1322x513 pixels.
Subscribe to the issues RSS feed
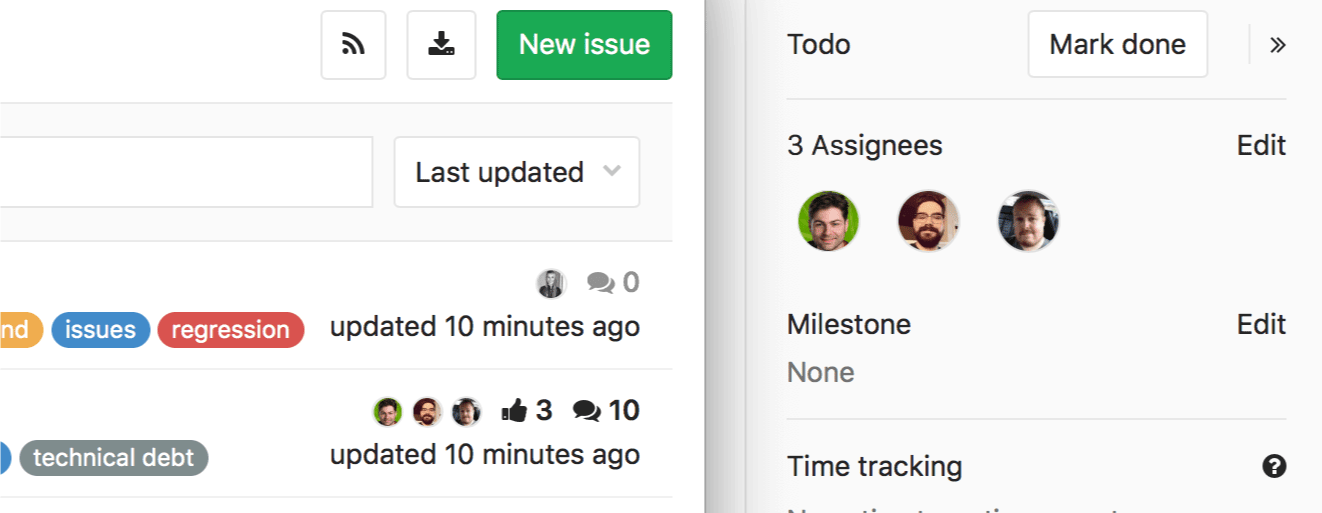tap(353, 45)
